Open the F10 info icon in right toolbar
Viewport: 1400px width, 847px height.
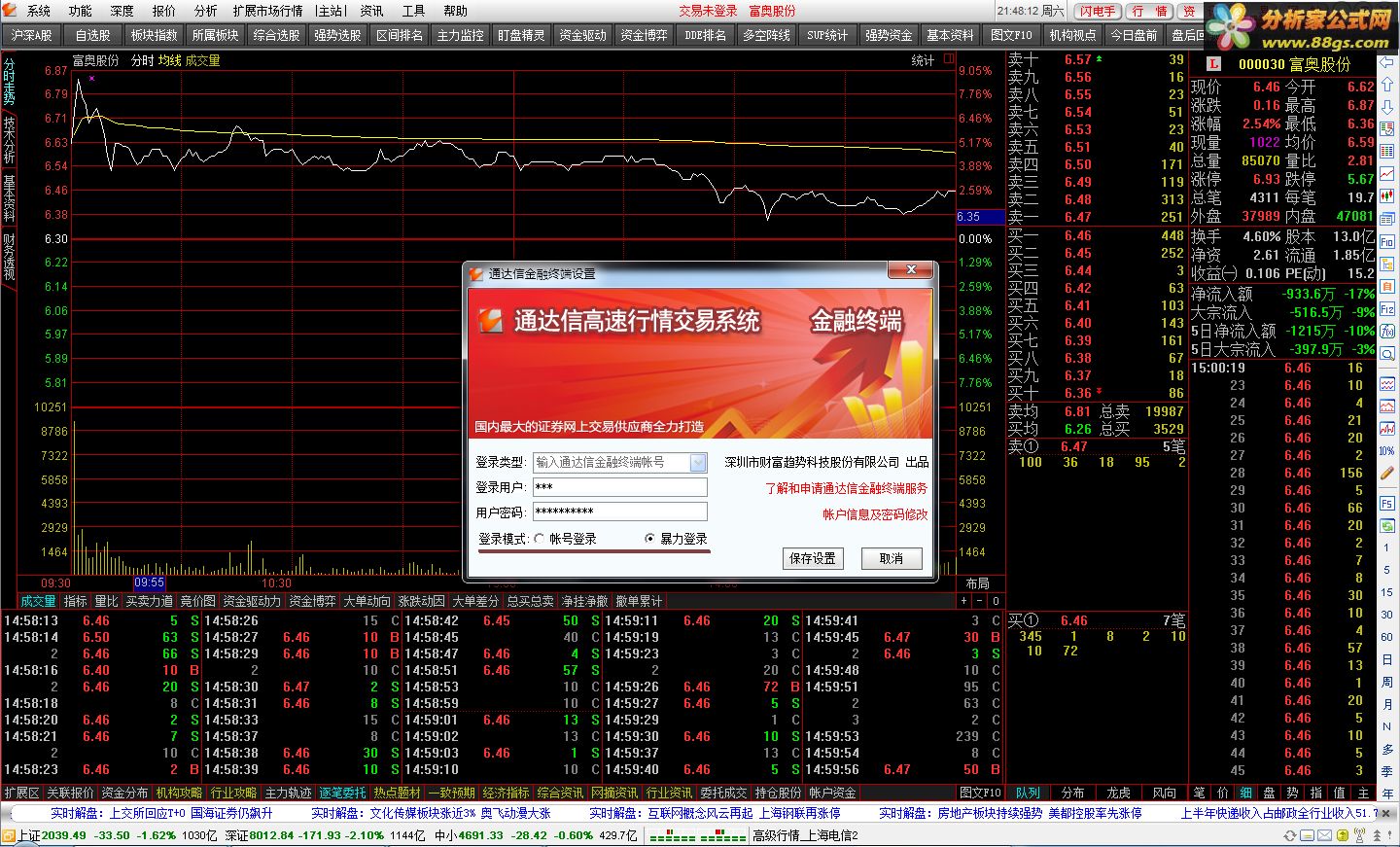point(1387,241)
